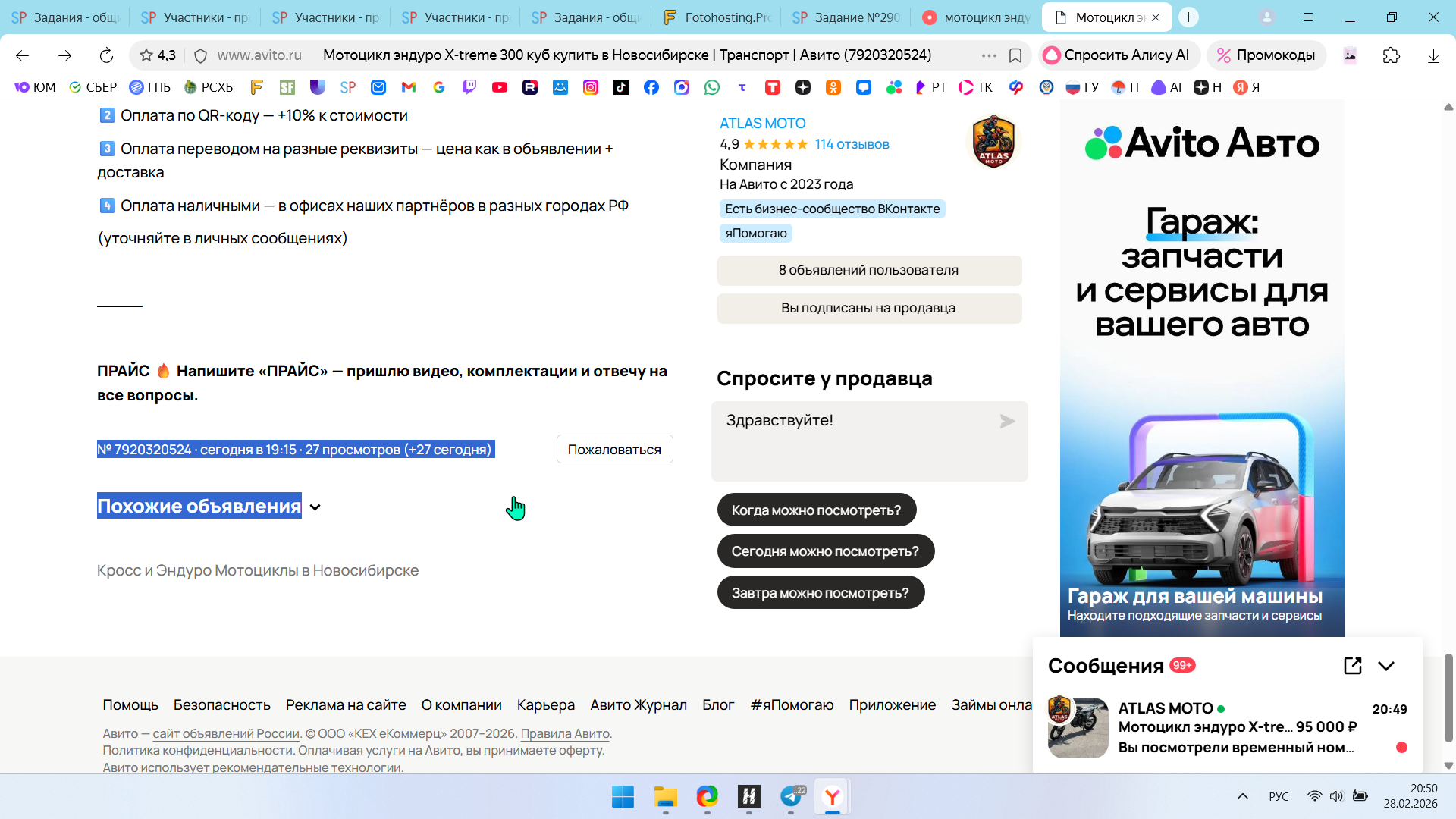Launch Telegram from the taskbar
This screenshot has width=1456, height=819.
tap(791, 797)
